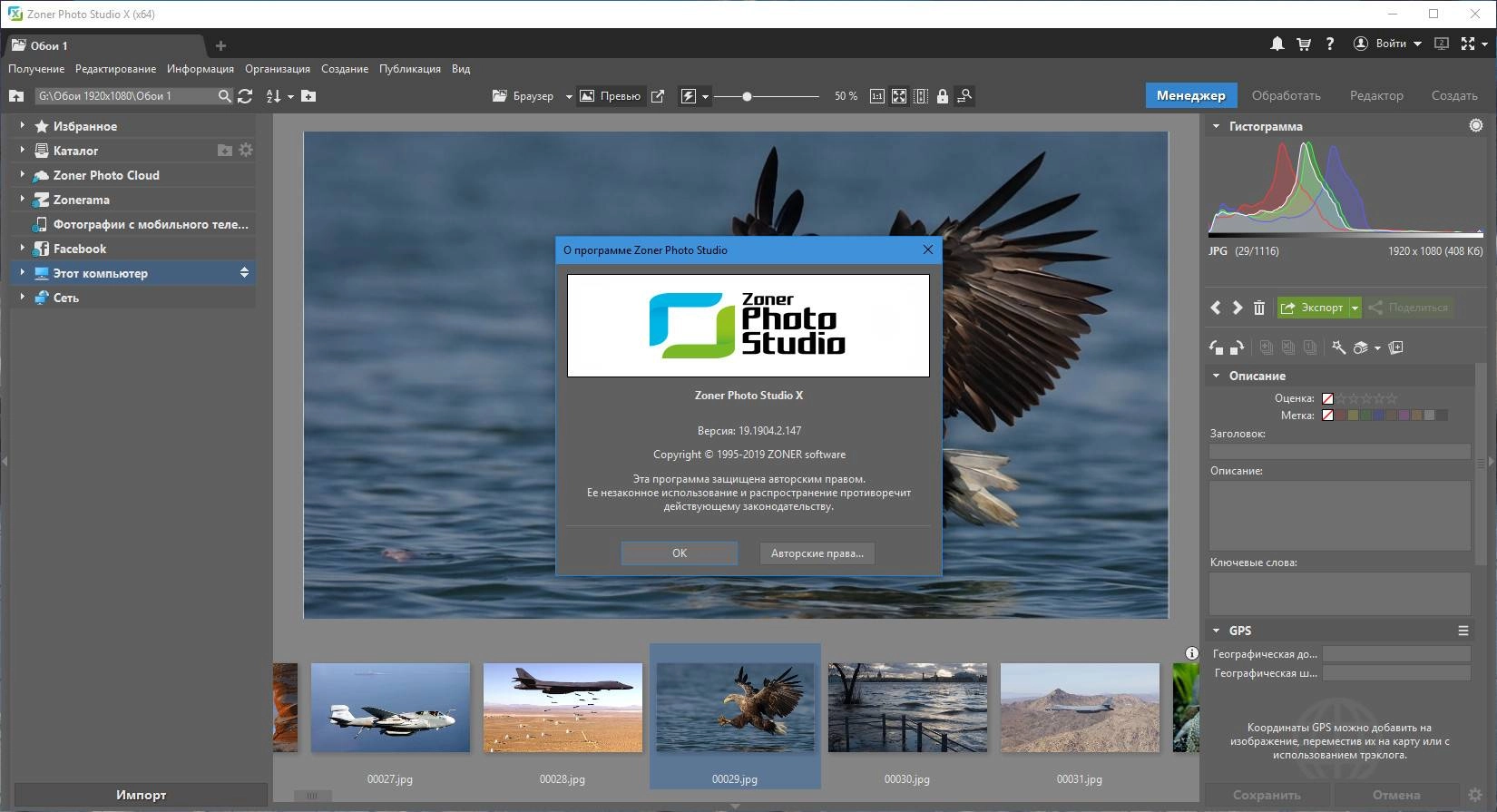Click the Catalog settings gear icon
Viewport: 1497px width, 812px height.
tap(246, 150)
